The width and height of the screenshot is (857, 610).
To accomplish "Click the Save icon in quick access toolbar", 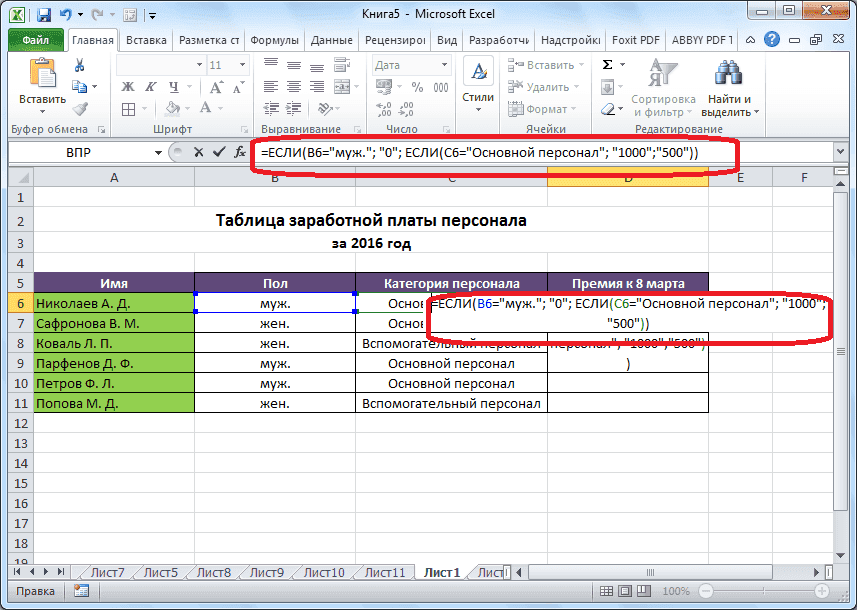I will (x=43, y=16).
